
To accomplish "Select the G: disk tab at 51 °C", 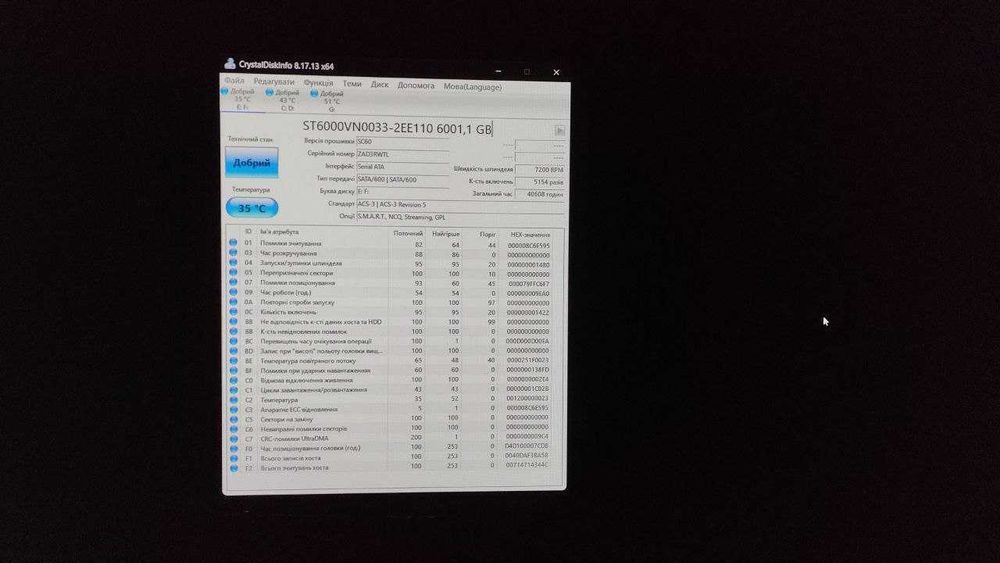I will point(328,101).
